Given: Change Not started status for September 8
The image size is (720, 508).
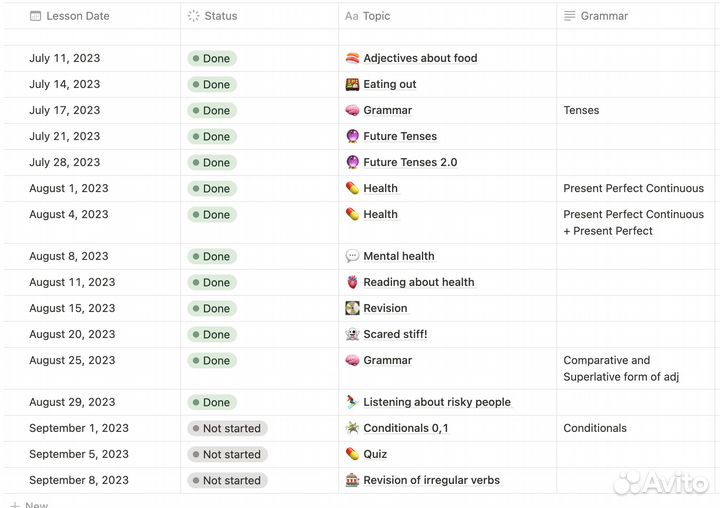Looking at the screenshot, I should click(x=226, y=480).
